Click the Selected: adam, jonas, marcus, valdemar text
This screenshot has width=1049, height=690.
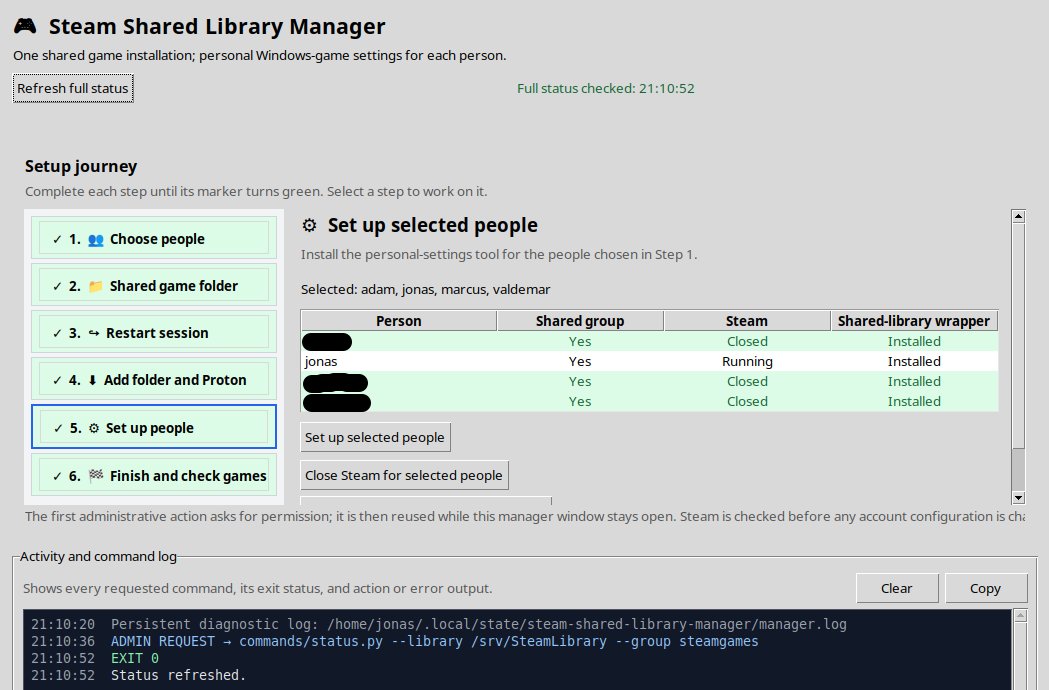[425, 289]
